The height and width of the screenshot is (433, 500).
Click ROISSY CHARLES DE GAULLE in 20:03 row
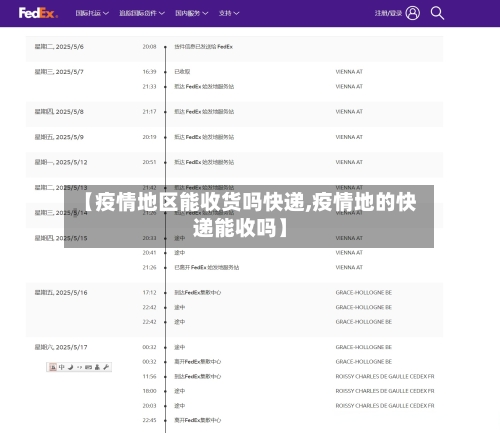click(385, 406)
